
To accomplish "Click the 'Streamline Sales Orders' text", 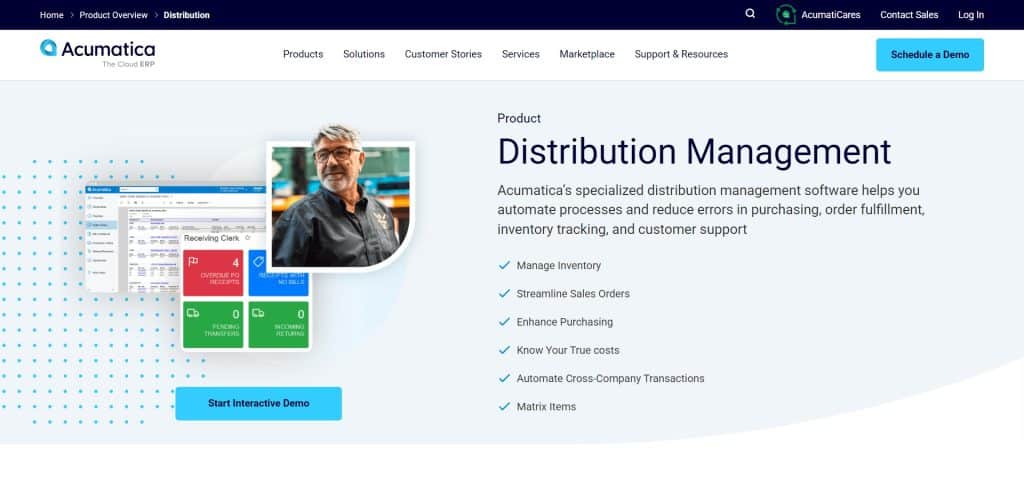I will [x=573, y=294].
